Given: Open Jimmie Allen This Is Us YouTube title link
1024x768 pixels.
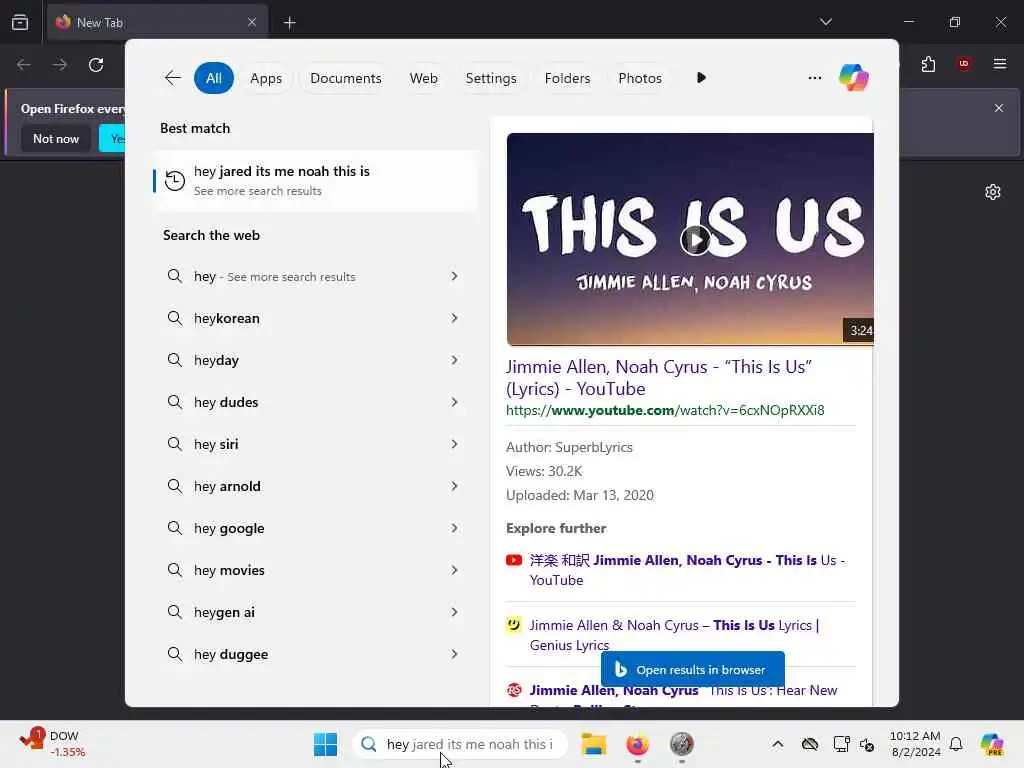Looking at the screenshot, I should click(x=658, y=377).
